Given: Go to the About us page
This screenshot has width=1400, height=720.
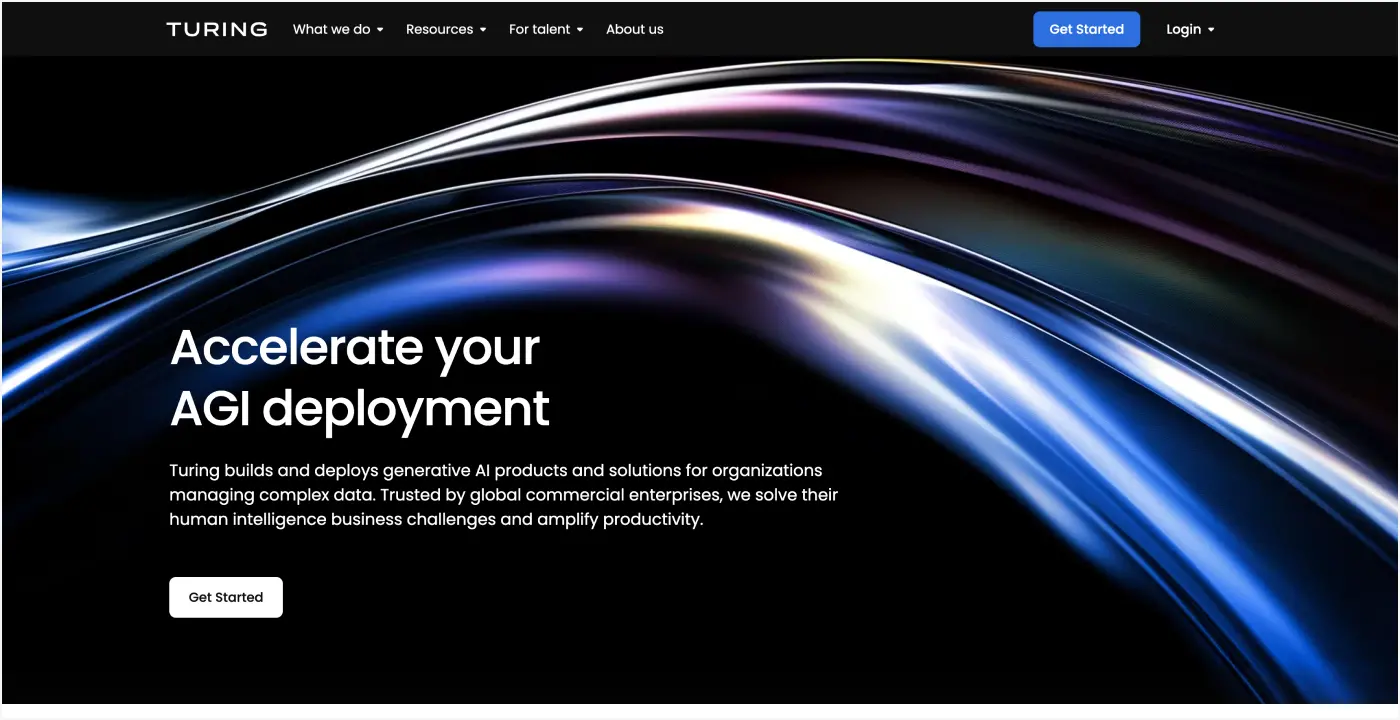Looking at the screenshot, I should tap(634, 29).
